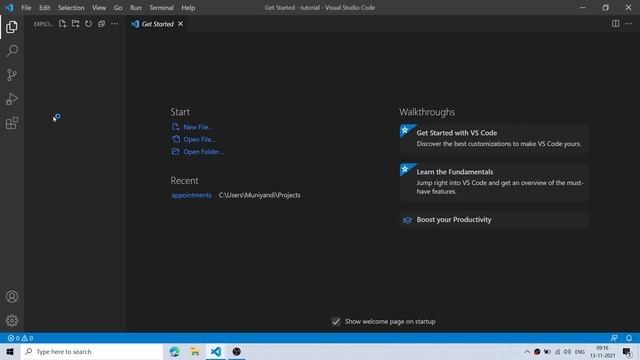Open the Extensions view
Image resolution: width=640 pixels, height=360 pixels.
click(12, 123)
